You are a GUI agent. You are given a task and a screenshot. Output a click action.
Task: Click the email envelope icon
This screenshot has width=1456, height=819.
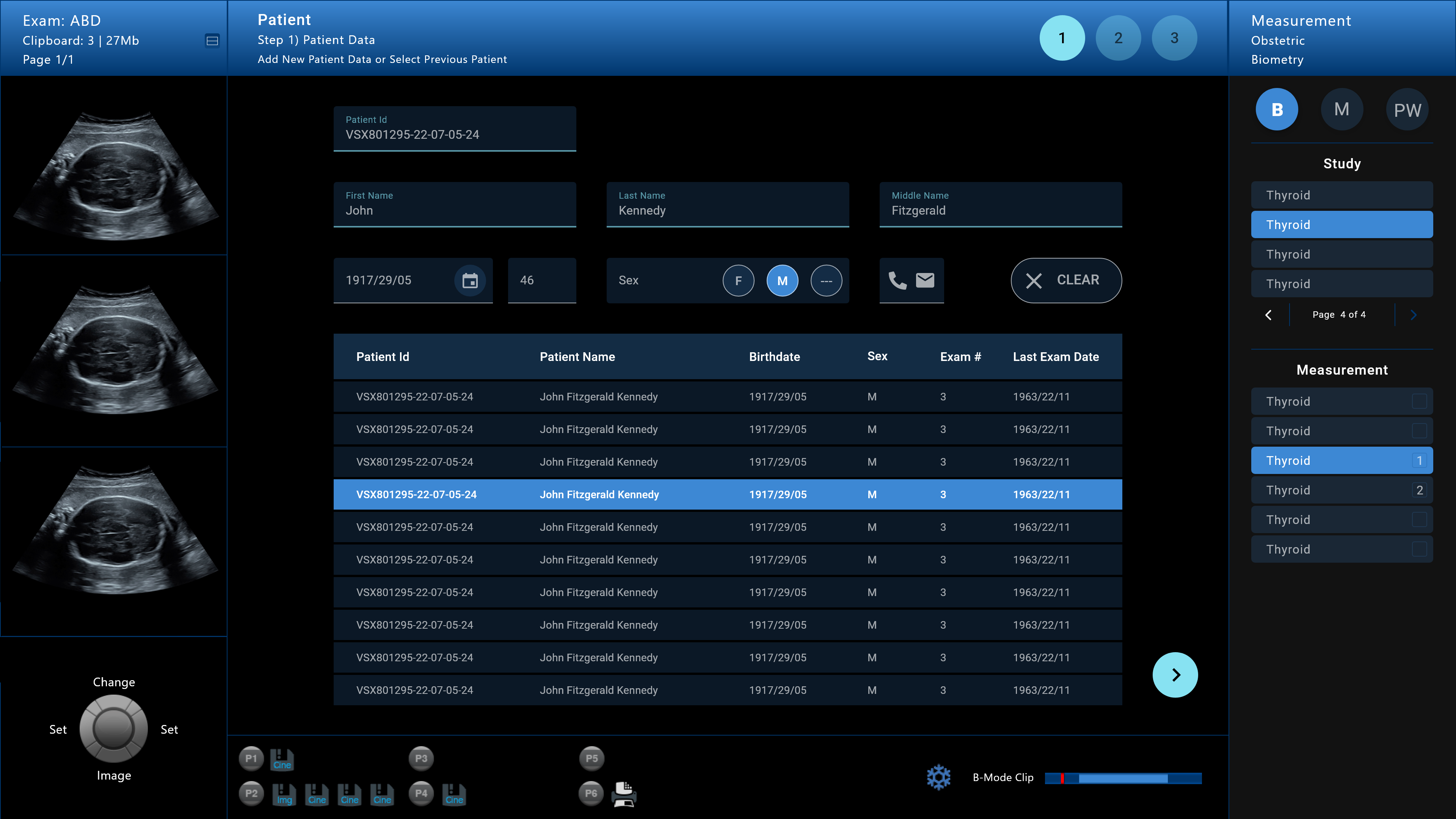tap(925, 280)
